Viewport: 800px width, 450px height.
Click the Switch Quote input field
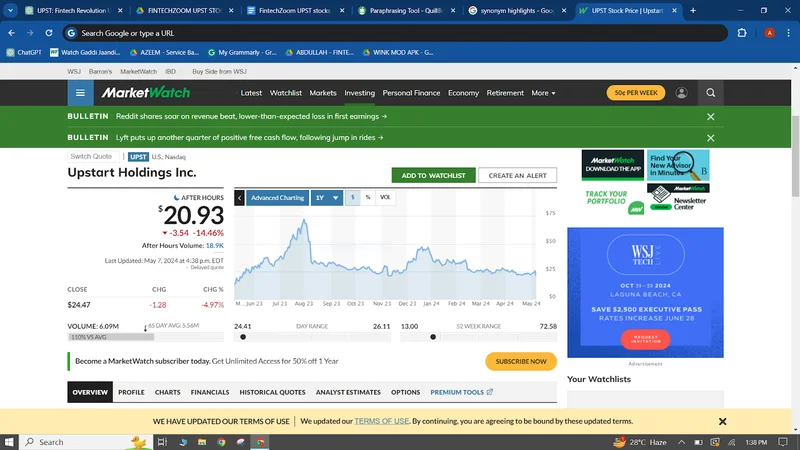click(x=93, y=157)
